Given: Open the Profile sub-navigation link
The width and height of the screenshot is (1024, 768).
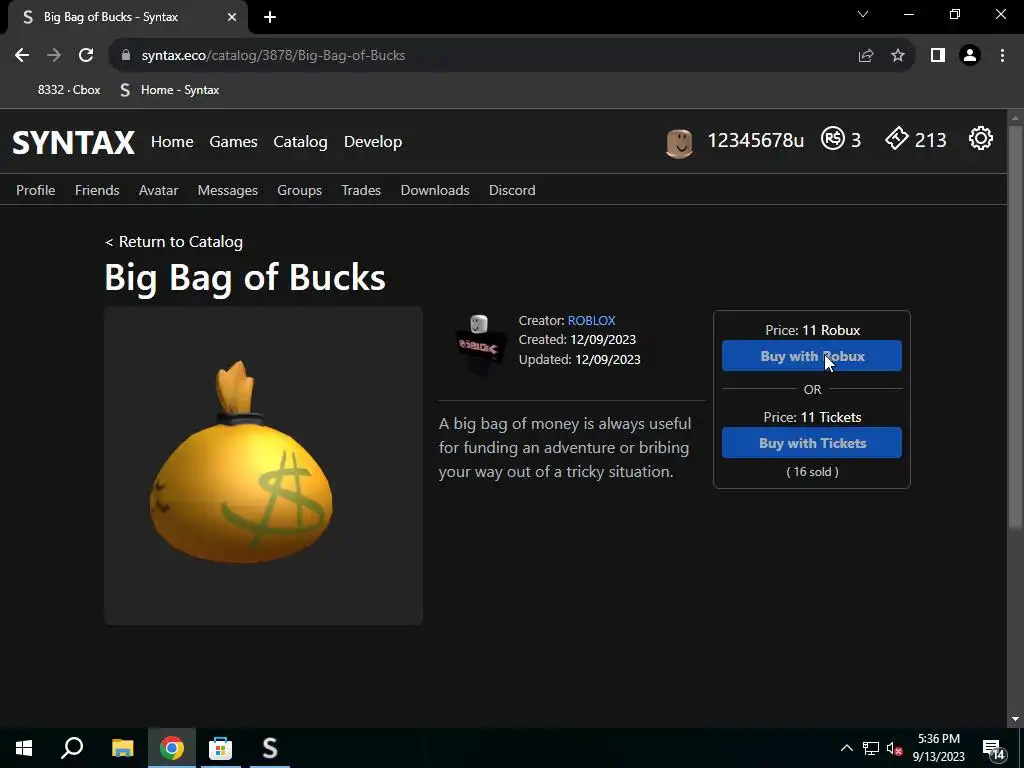Looking at the screenshot, I should [36, 190].
